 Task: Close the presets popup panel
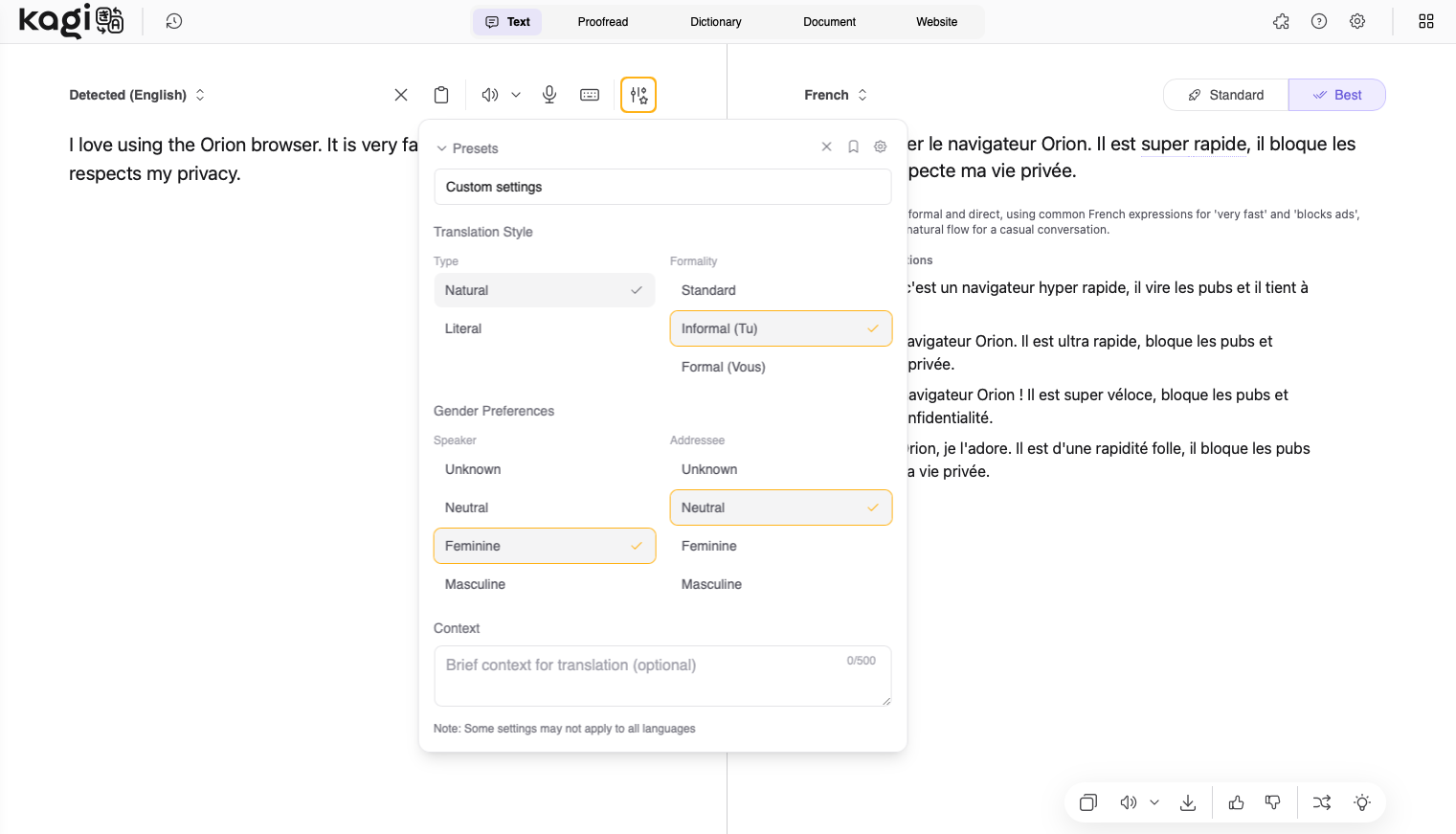(827, 147)
